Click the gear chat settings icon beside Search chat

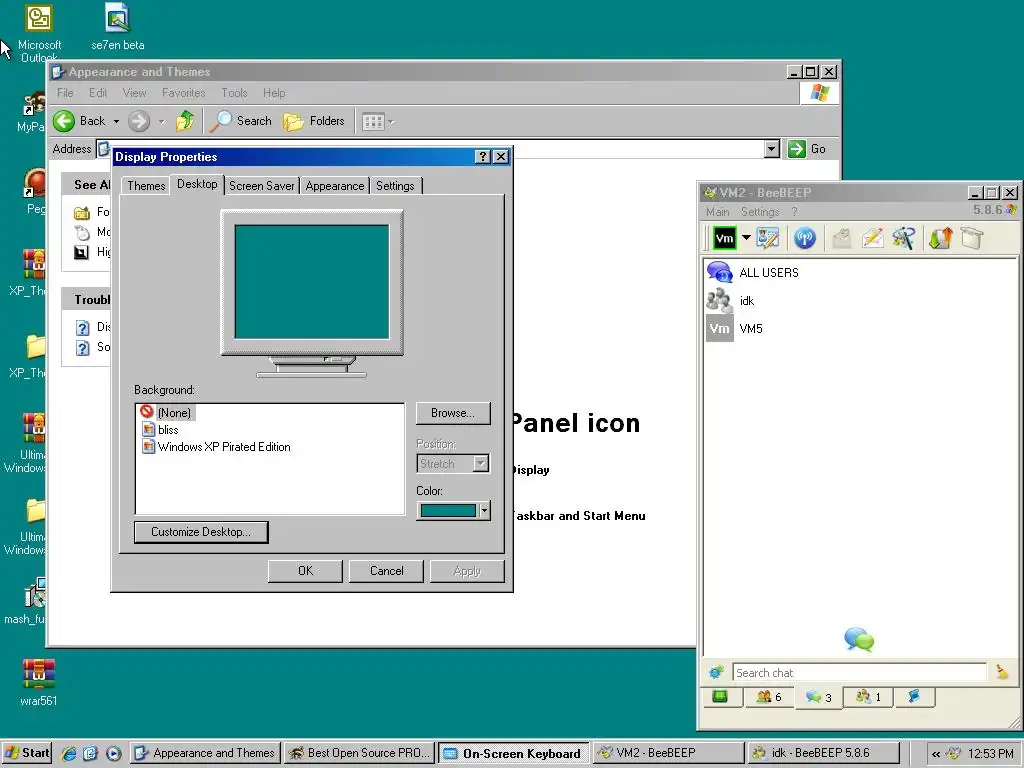coord(716,672)
